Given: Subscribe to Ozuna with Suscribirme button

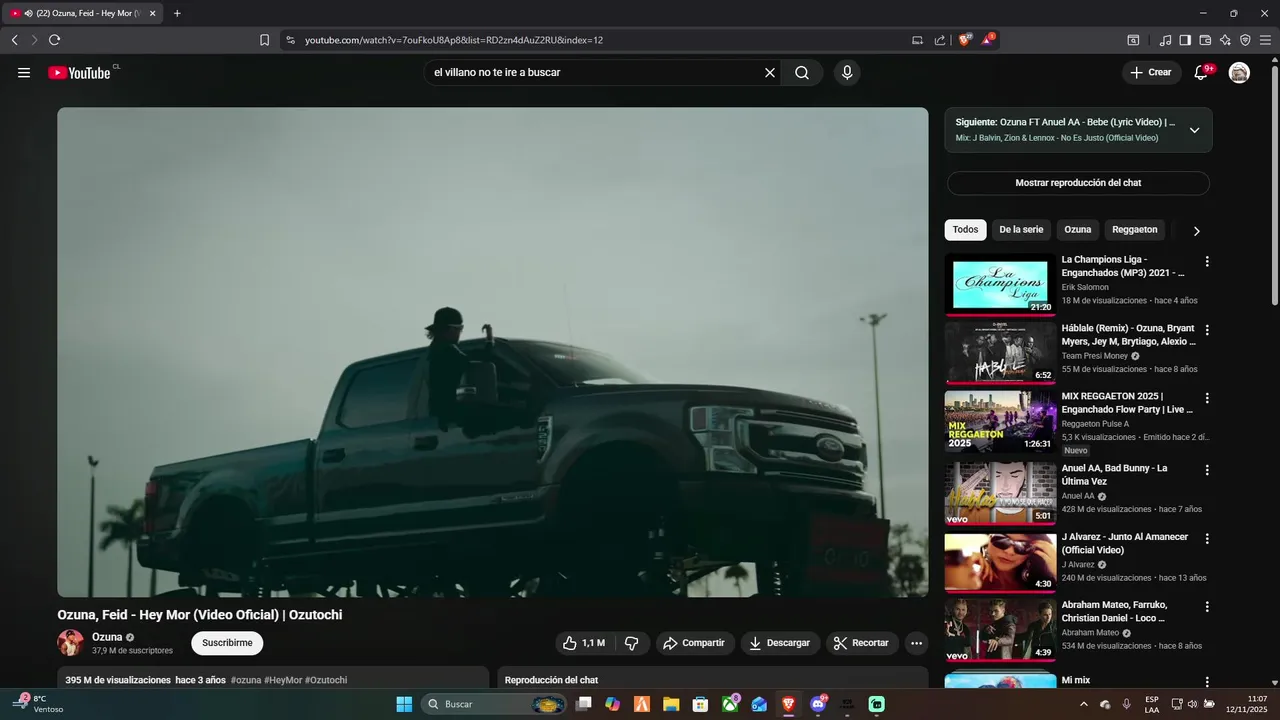Looking at the screenshot, I should tap(227, 643).
